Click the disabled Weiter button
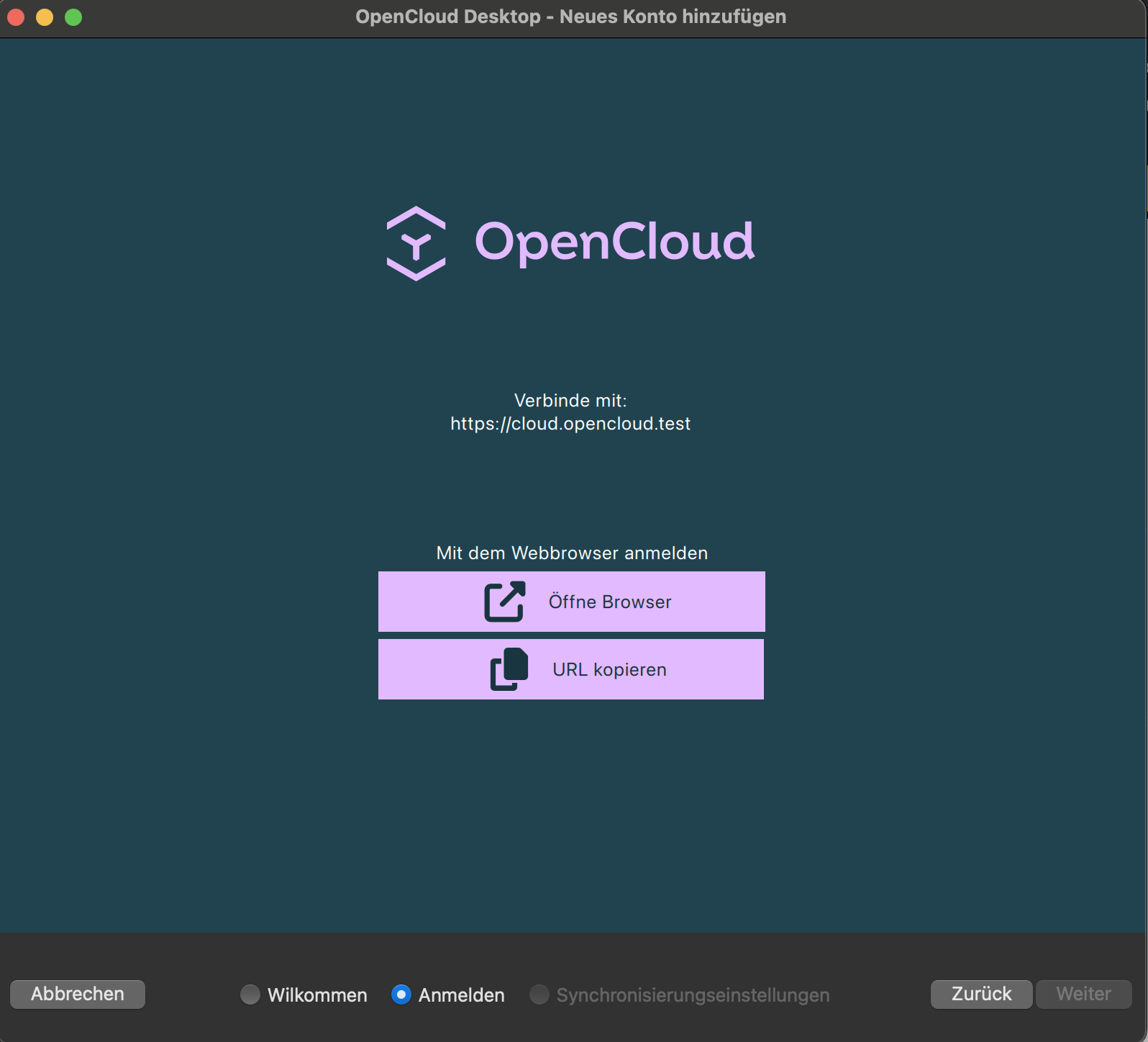Image resolution: width=1148 pixels, height=1042 pixels. point(1083,994)
